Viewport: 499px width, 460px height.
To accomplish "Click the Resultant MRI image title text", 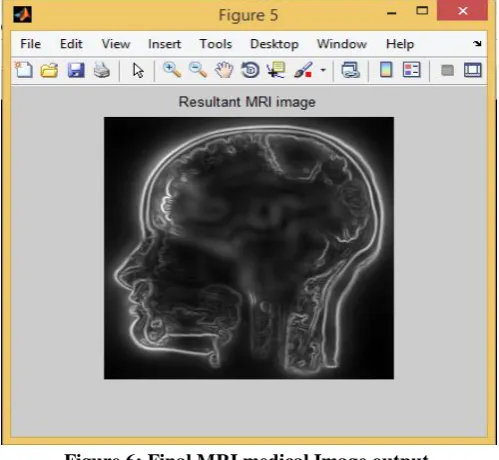I will coord(247,102).
